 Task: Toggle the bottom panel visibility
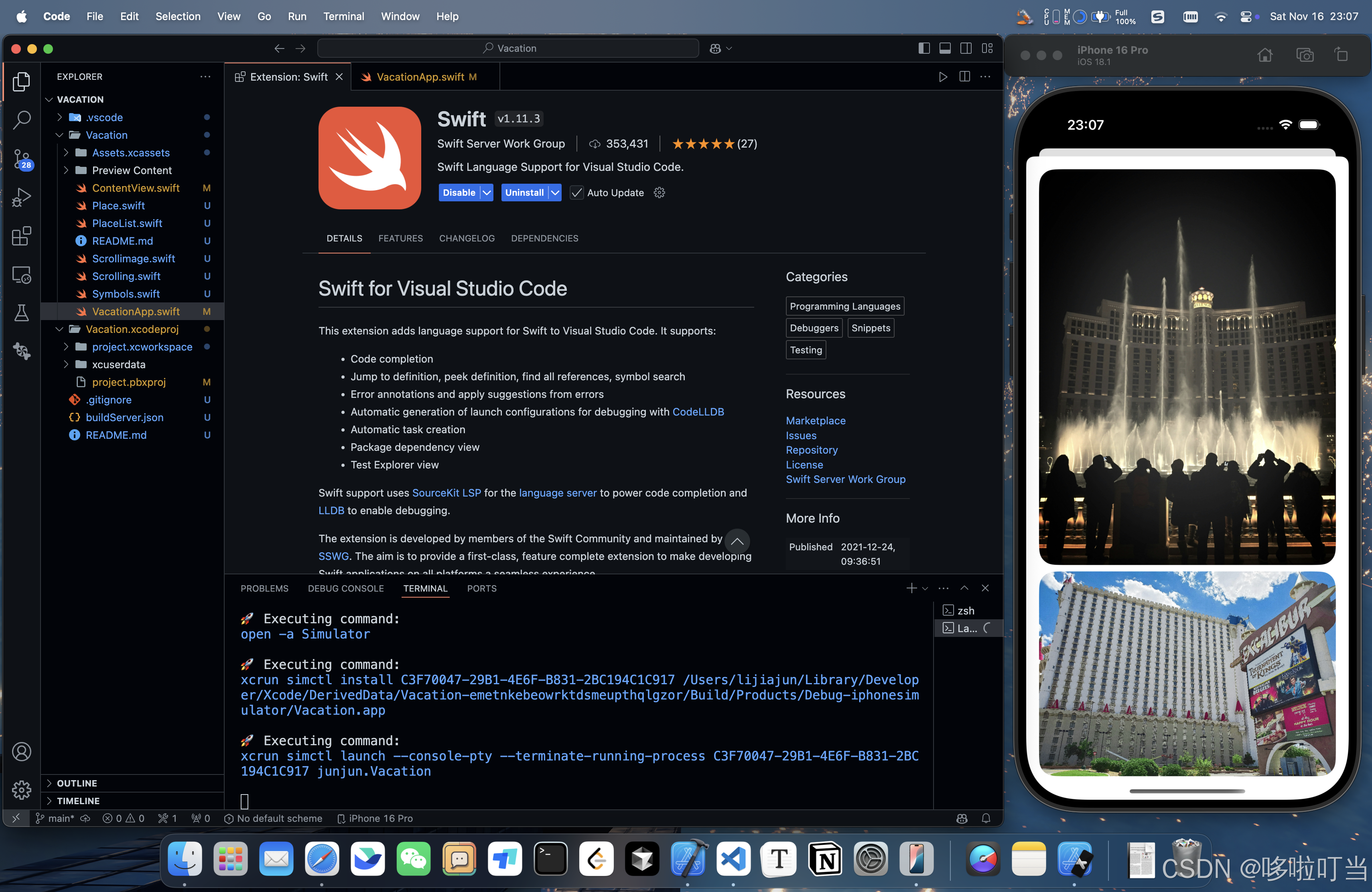[x=945, y=49]
